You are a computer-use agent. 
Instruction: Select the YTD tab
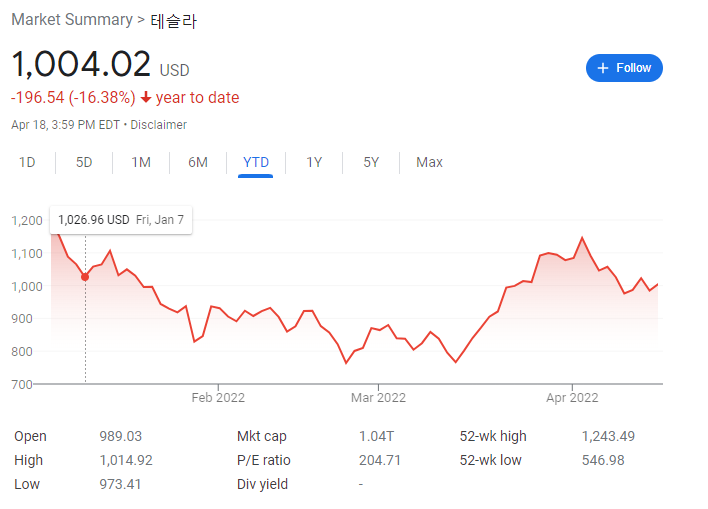(x=256, y=162)
